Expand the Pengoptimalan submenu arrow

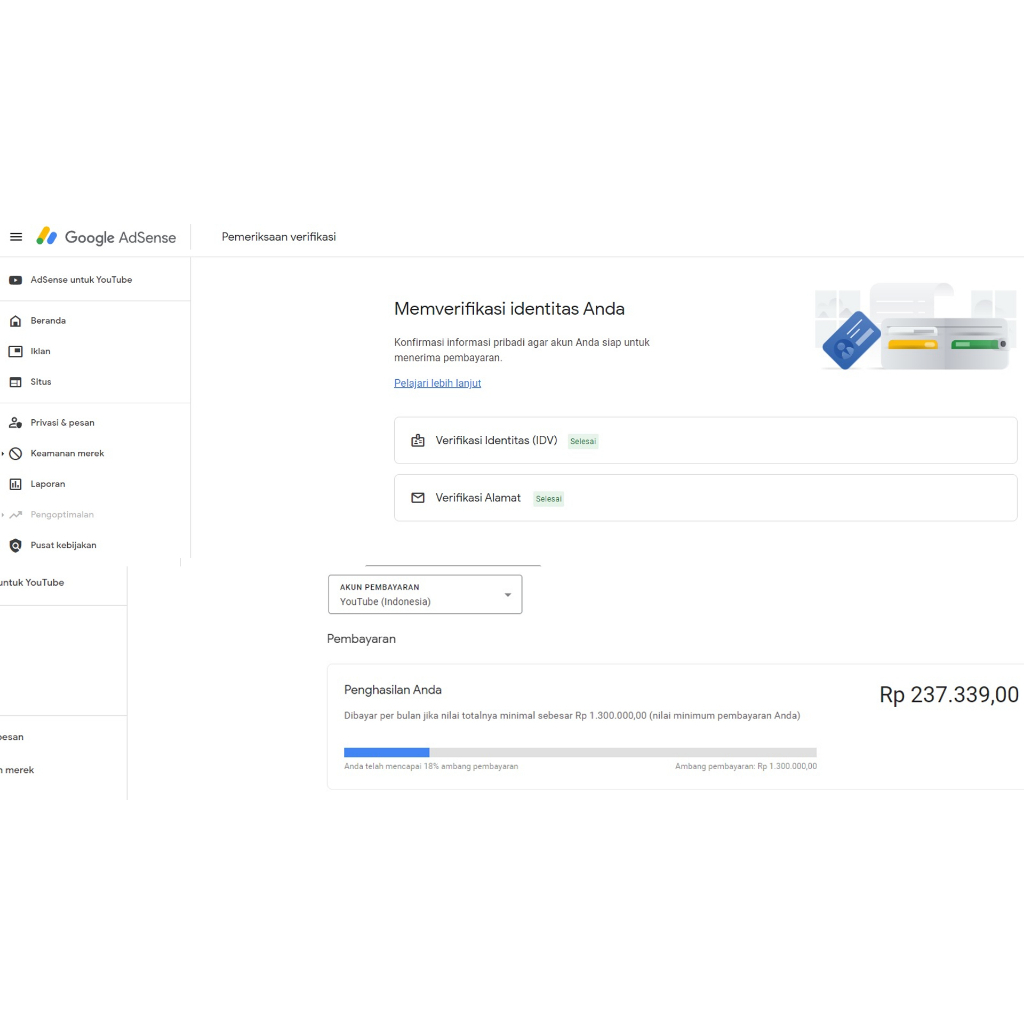3,515
